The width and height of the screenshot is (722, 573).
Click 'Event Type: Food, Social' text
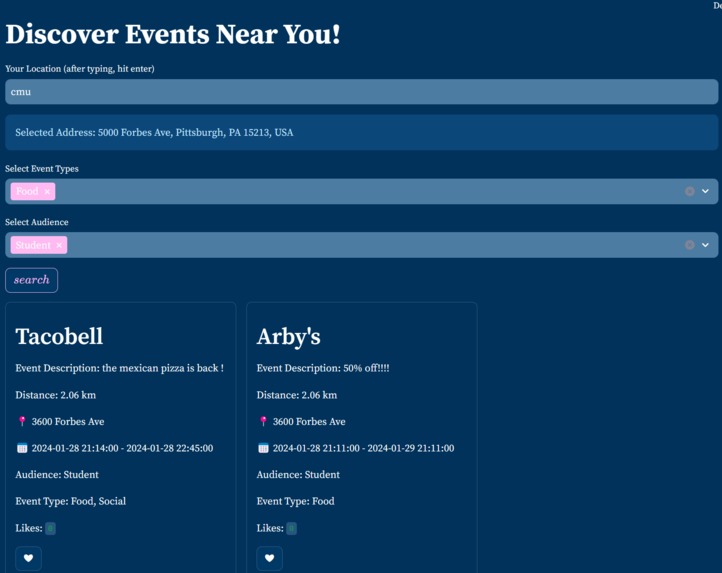point(70,501)
